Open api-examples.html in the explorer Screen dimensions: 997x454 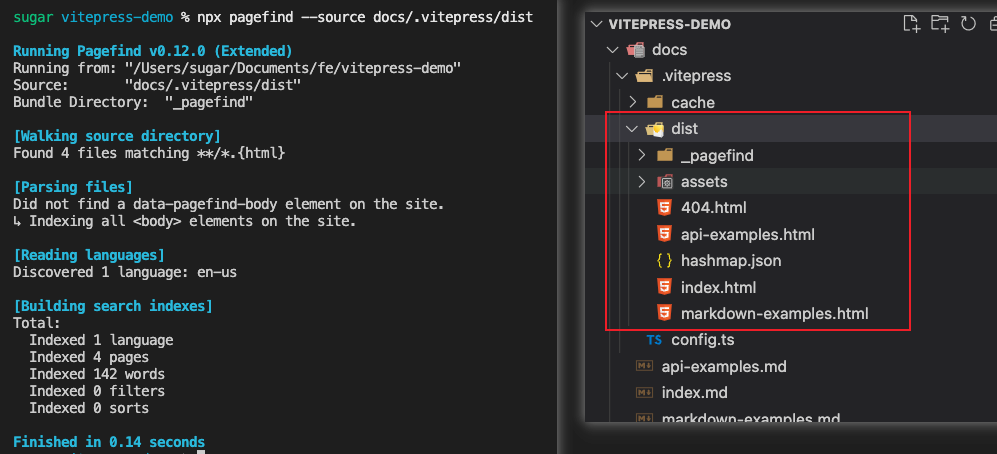(x=748, y=235)
